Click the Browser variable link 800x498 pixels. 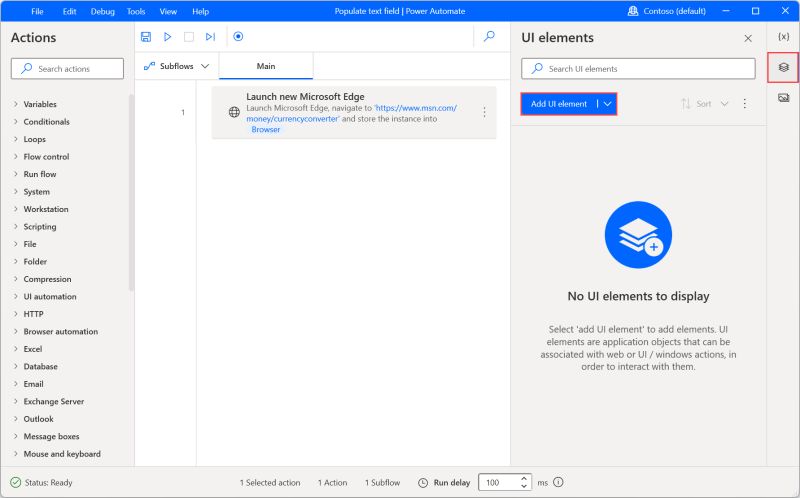click(266, 130)
